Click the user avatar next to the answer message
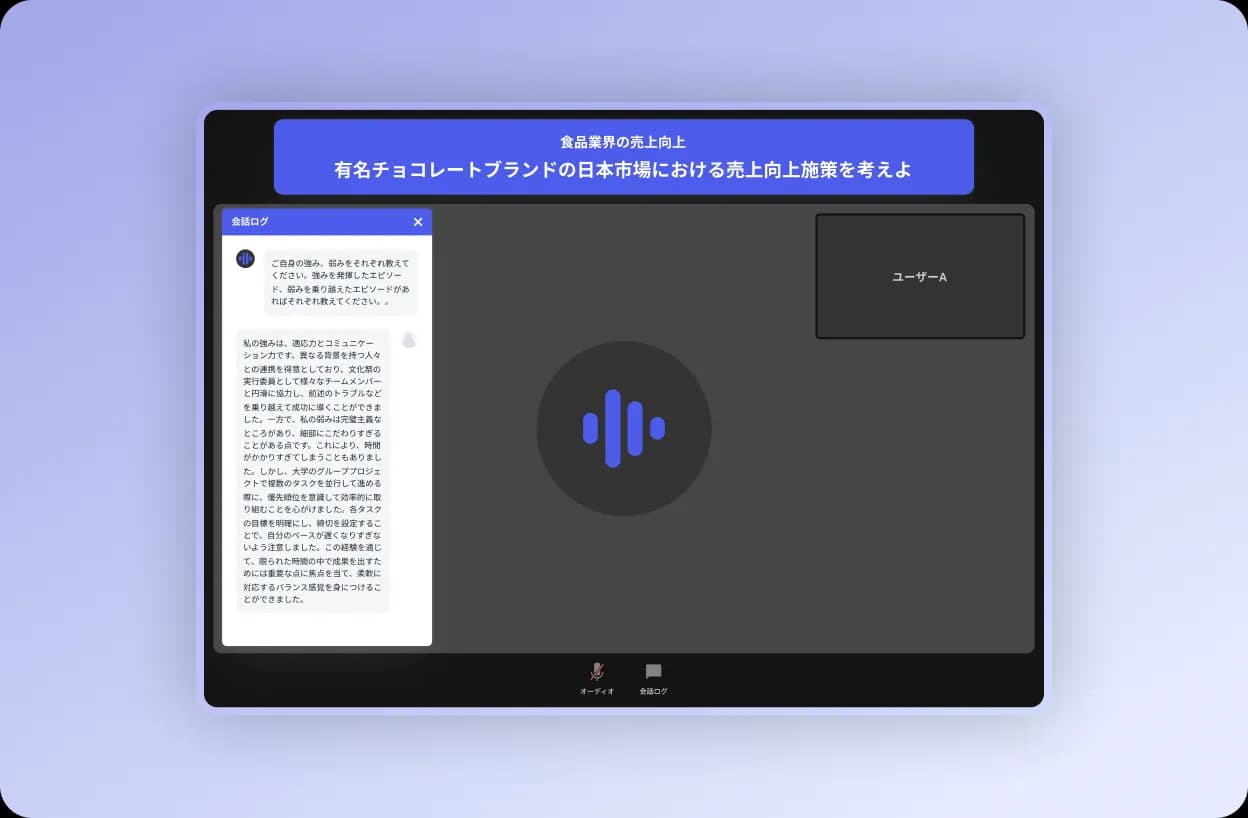This screenshot has width=1248, height=818. tap(408, 340)
